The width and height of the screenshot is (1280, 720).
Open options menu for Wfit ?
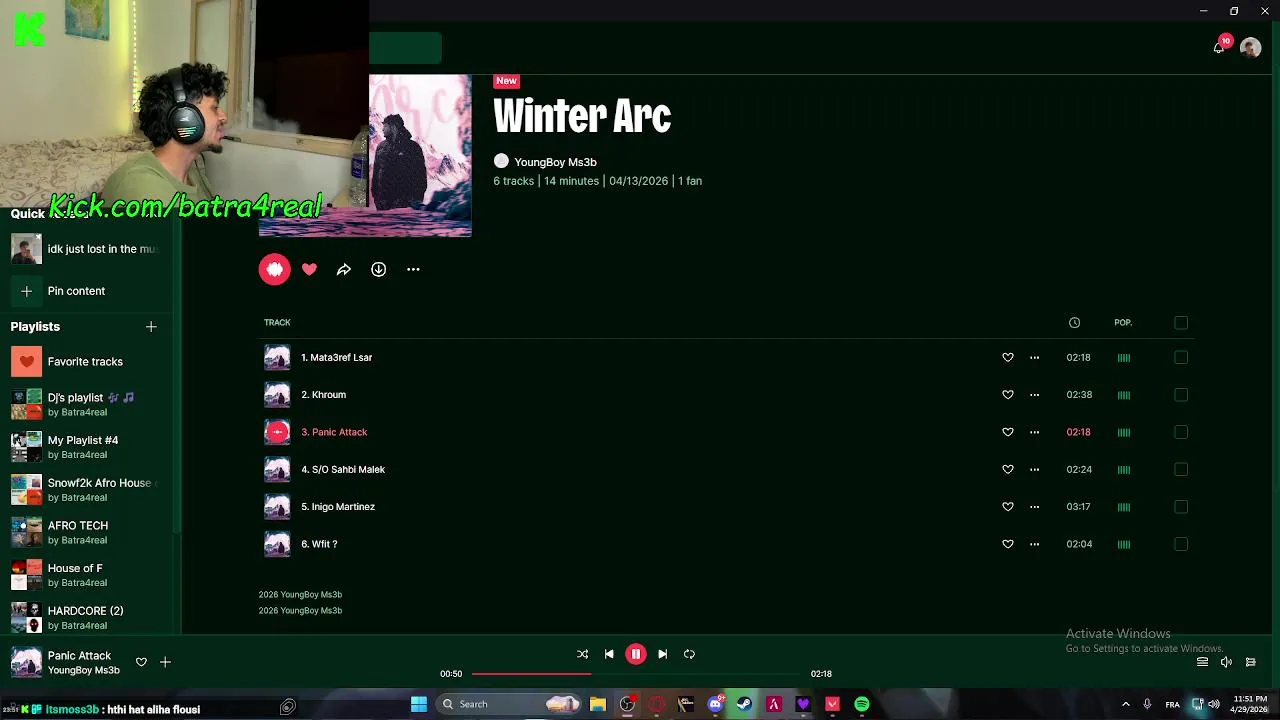[x=1035, y=544]
